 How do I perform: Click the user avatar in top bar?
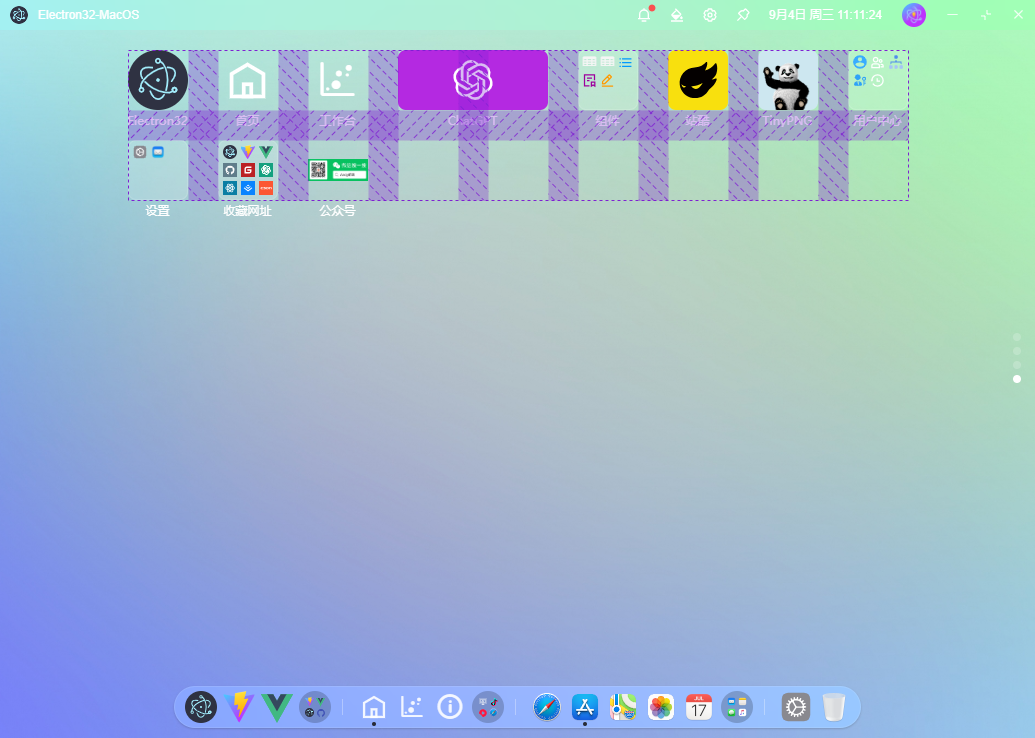click(x=913, y=15)
